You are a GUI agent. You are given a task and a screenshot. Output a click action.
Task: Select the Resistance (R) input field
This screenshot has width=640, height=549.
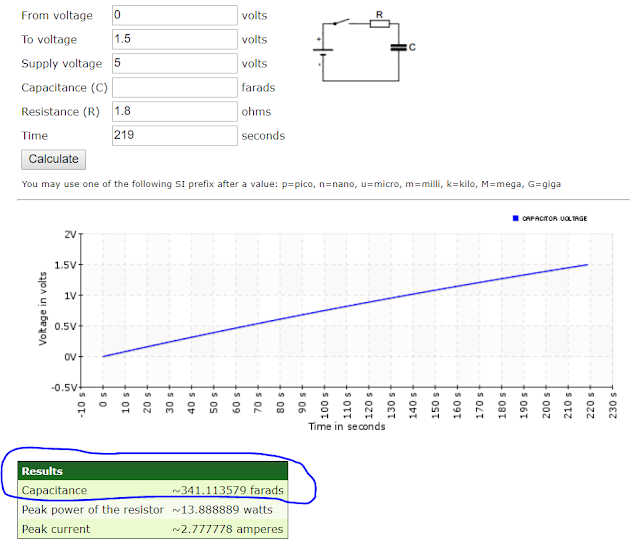coord(175,112)
